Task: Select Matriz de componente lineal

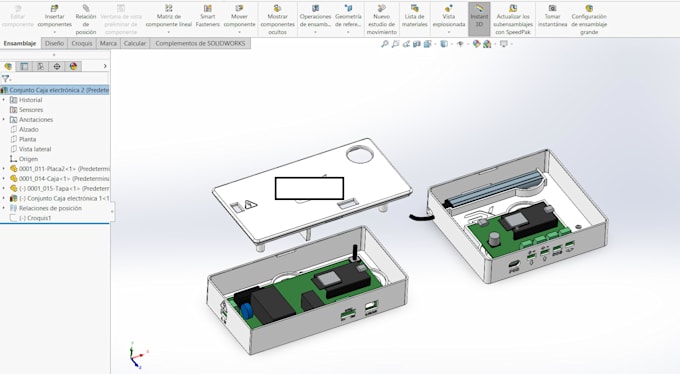Action: (x=168, y=16)
